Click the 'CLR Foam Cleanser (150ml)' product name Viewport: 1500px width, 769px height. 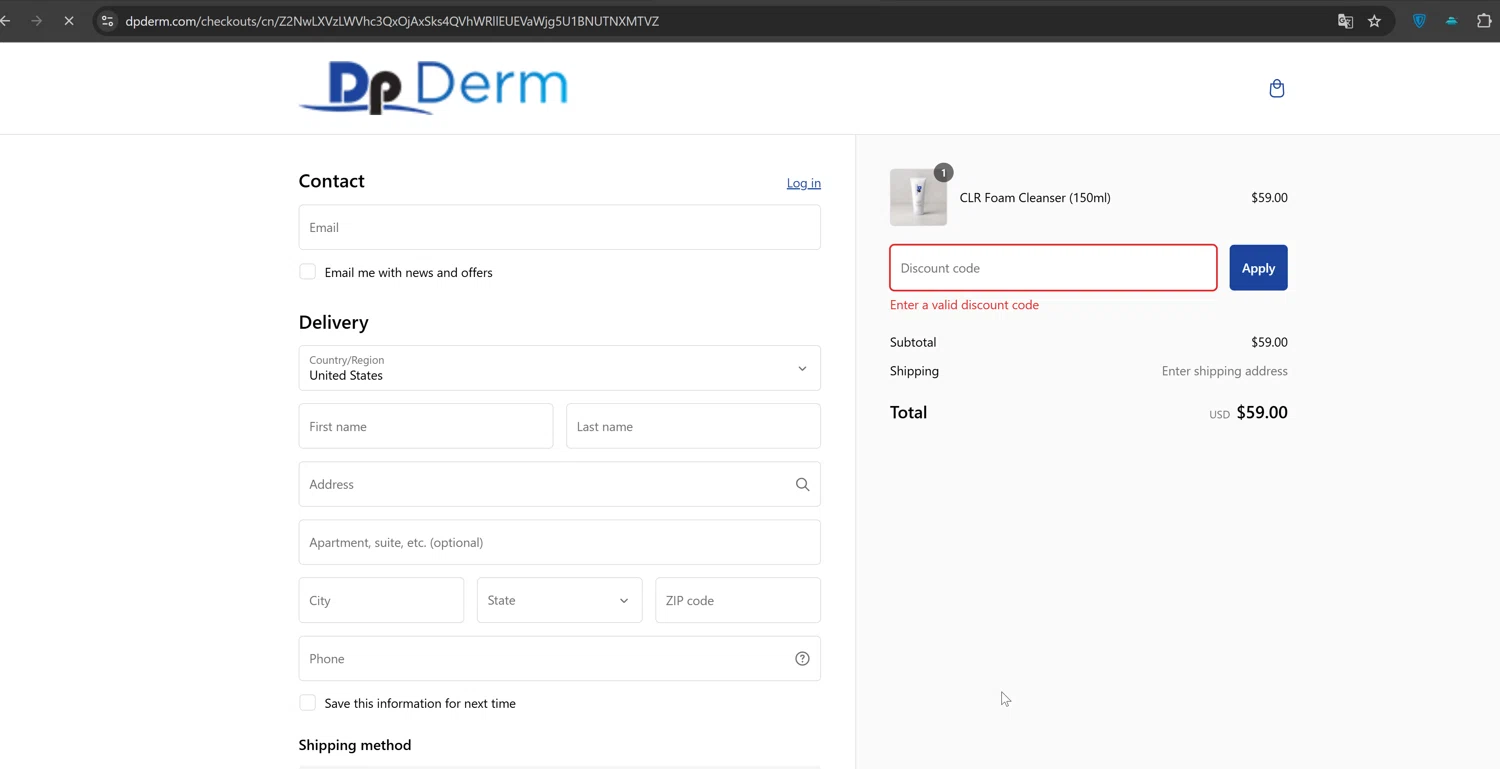[x=1035, y=197]
